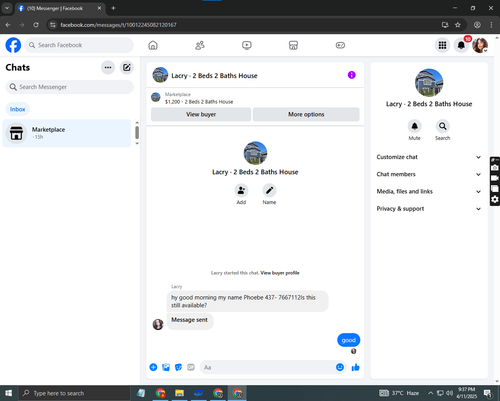Viewport: 500px width, 401px height.
Task: Open account profile picture menu
Action: [x=480, y=45]
